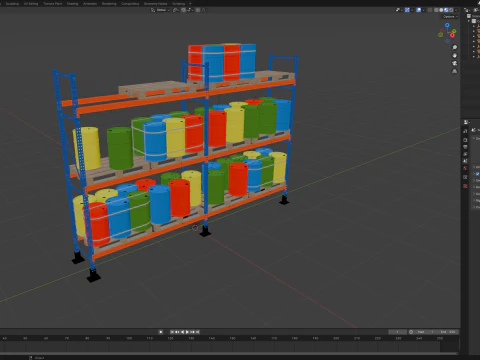Switch to material preview shading
The width and height of the screenshot is (480, 360).
coord(446,10)
